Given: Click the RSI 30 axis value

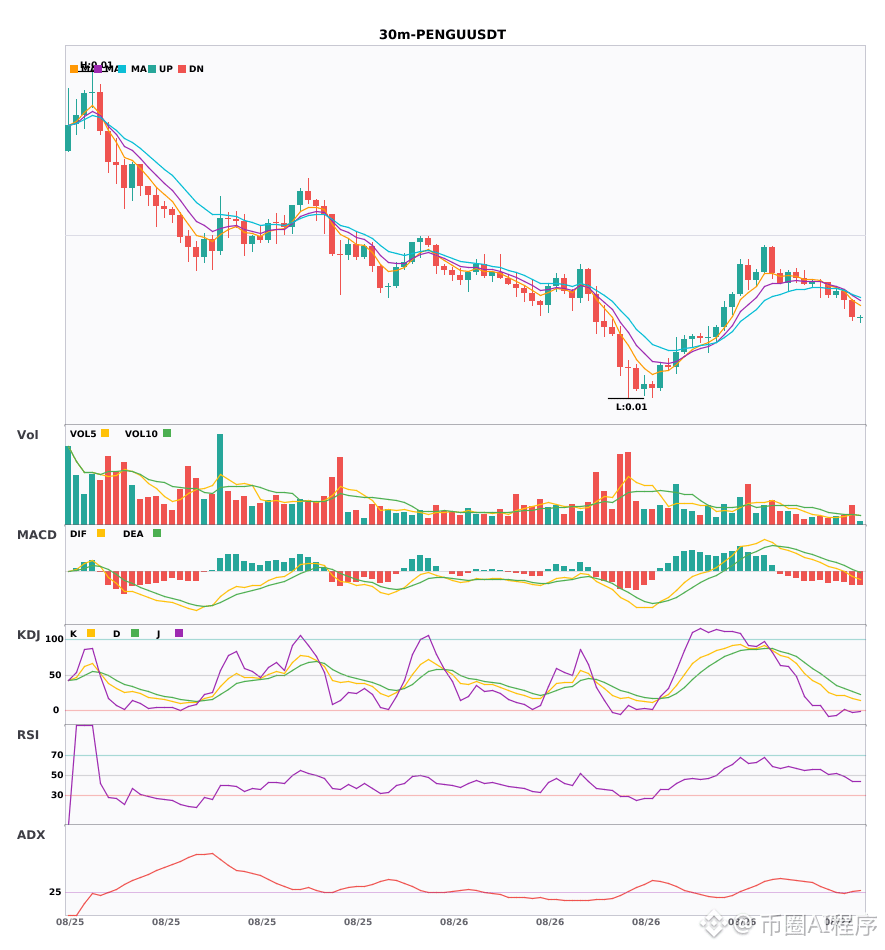Looking at the screenshot, I should click(x=57, y=795).
